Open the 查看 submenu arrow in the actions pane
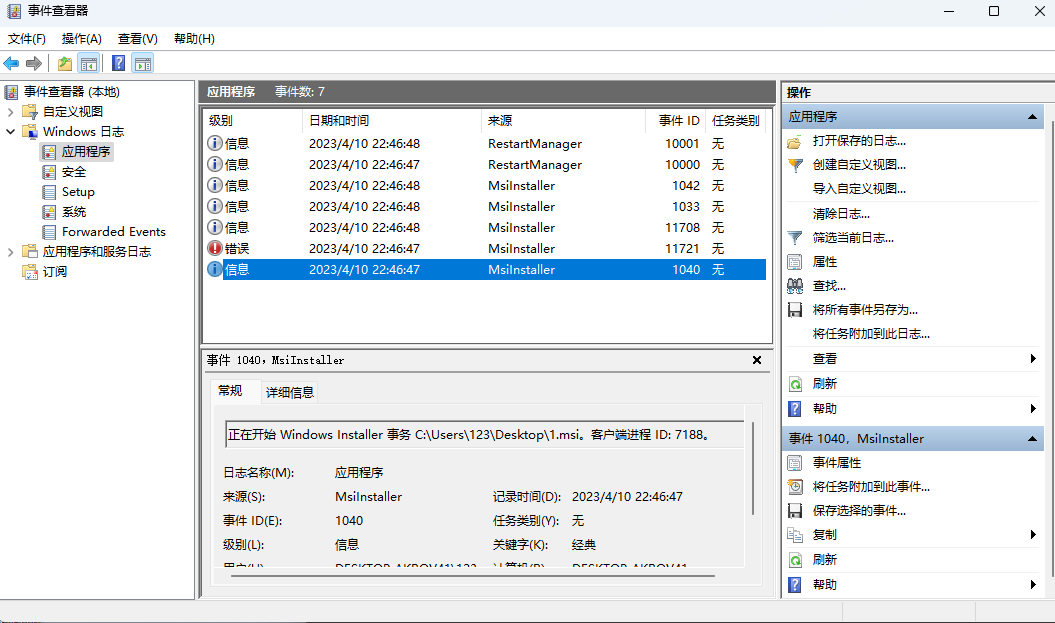 click(x=1033, y=359)
